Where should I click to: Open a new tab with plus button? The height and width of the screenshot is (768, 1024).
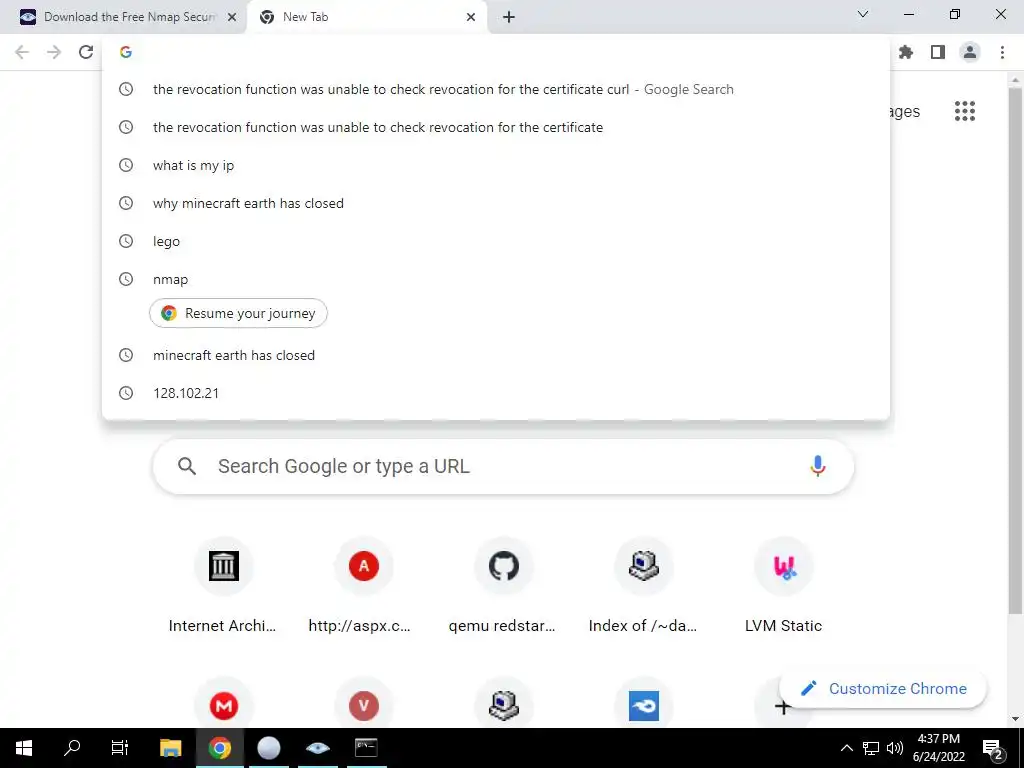click(x=509, y=17)
